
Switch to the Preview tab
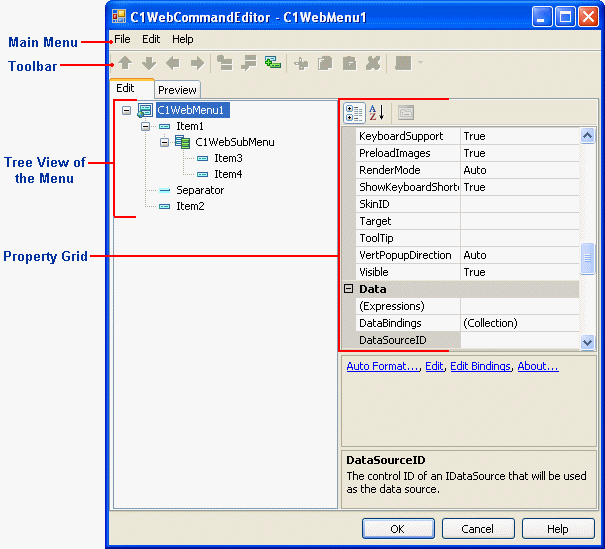tap(177, 90)
